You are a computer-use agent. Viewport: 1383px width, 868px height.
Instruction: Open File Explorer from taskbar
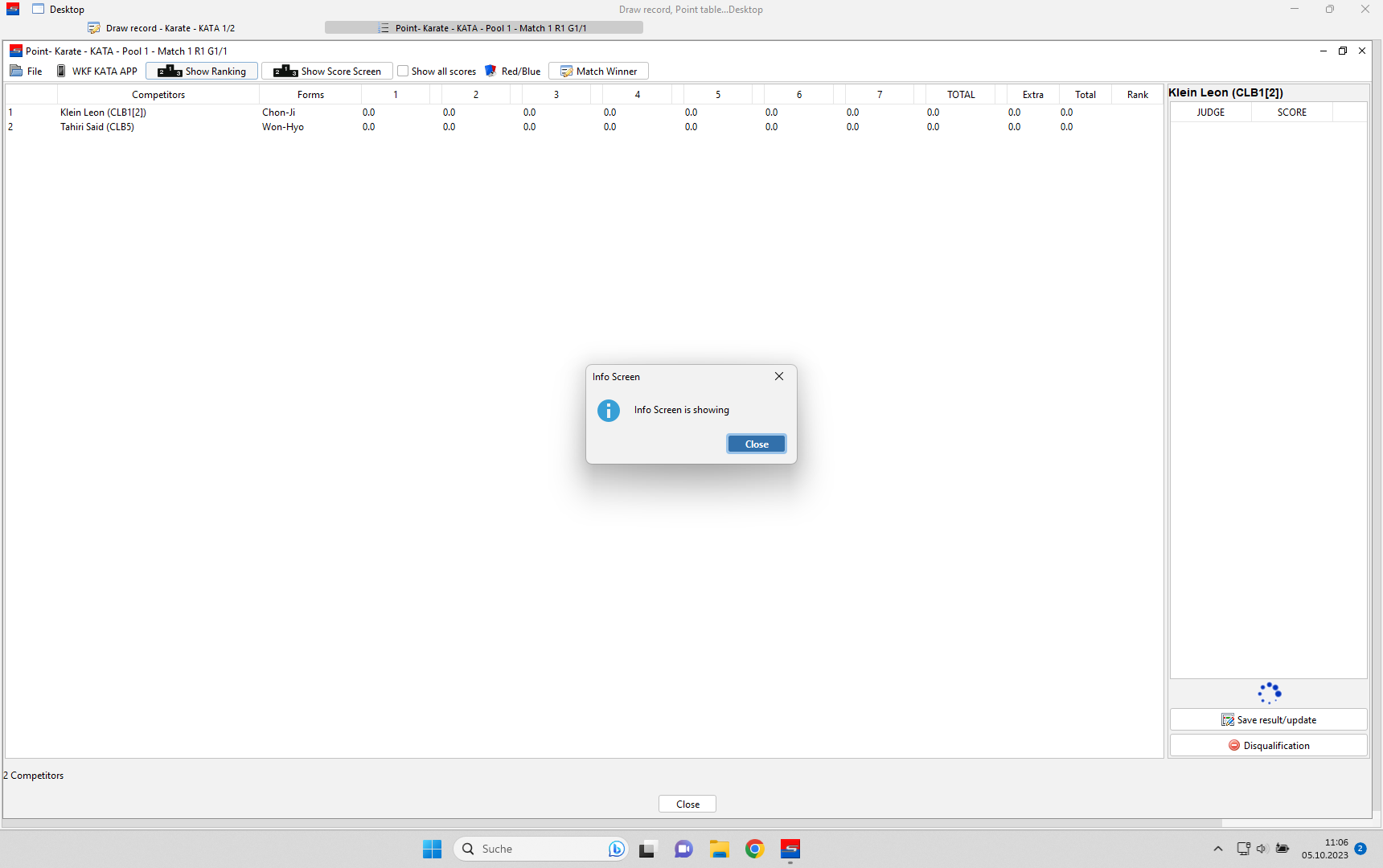719,849
